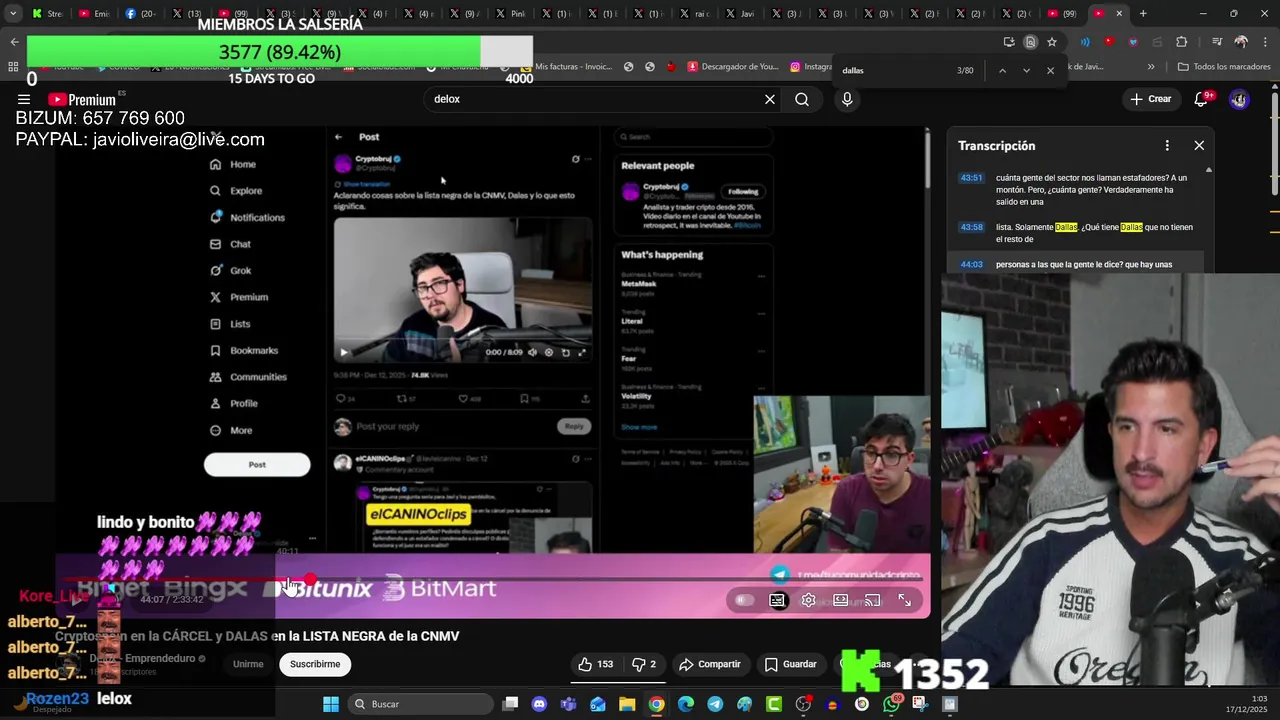
Task: Open the Chrome three-dot menu
Action: [x=1266, y=42]
